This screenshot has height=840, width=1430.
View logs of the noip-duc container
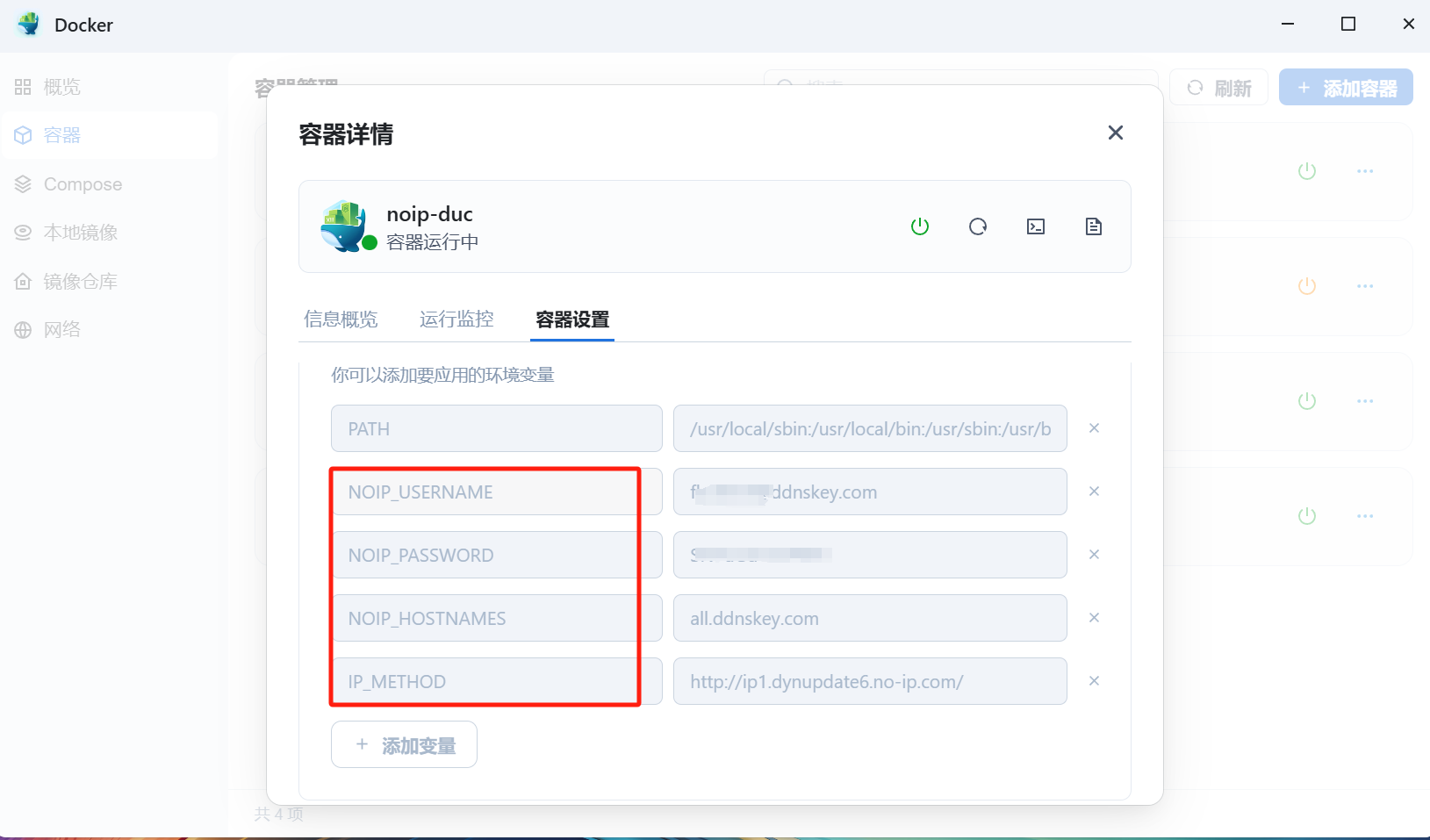click(x=1093, y=226)
